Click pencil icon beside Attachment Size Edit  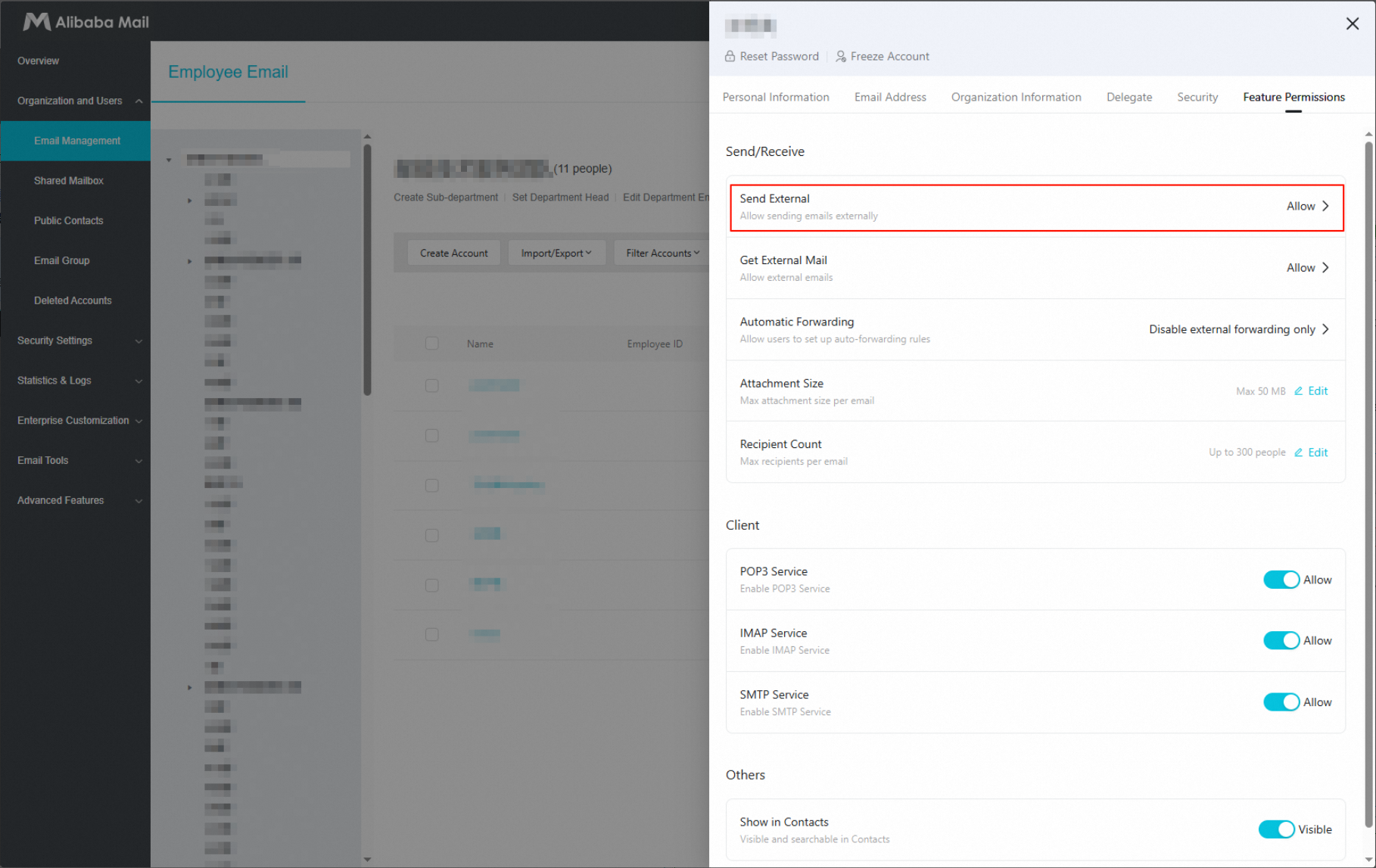1298,391
